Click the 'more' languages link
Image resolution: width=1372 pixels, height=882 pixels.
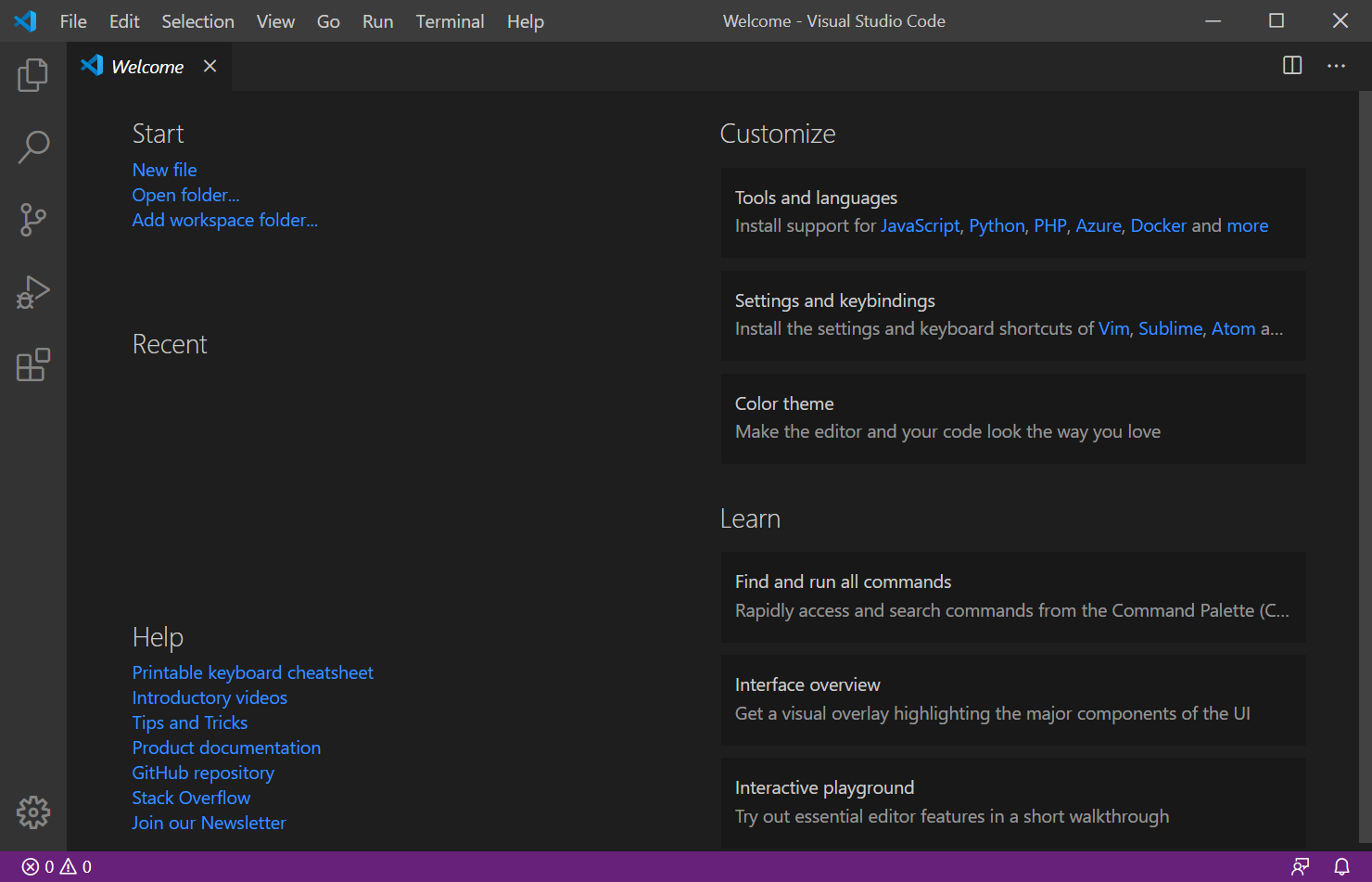pos(1247,225)
